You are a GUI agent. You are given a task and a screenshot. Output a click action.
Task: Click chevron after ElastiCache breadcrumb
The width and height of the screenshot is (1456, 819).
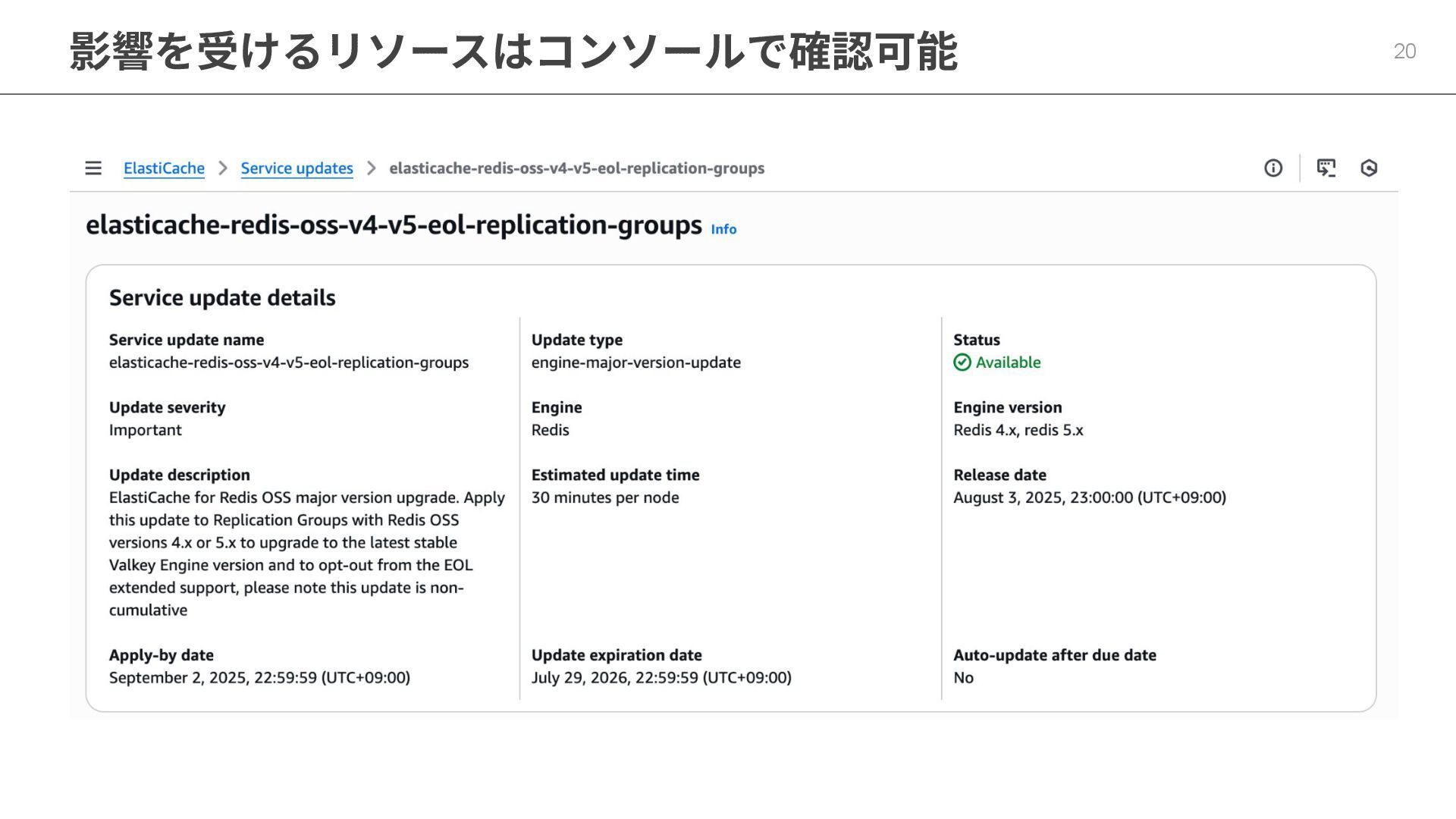(223, 168)
